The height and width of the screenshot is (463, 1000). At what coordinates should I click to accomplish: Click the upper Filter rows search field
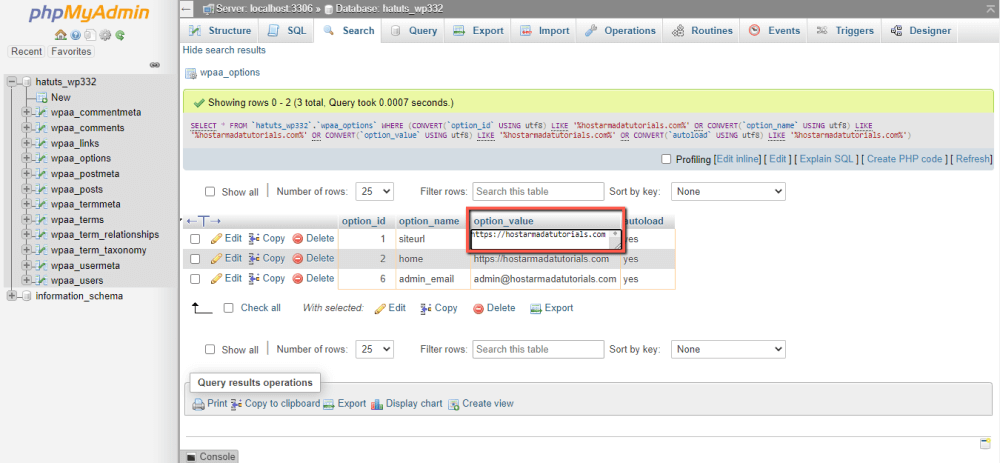[x=538, y=191]
